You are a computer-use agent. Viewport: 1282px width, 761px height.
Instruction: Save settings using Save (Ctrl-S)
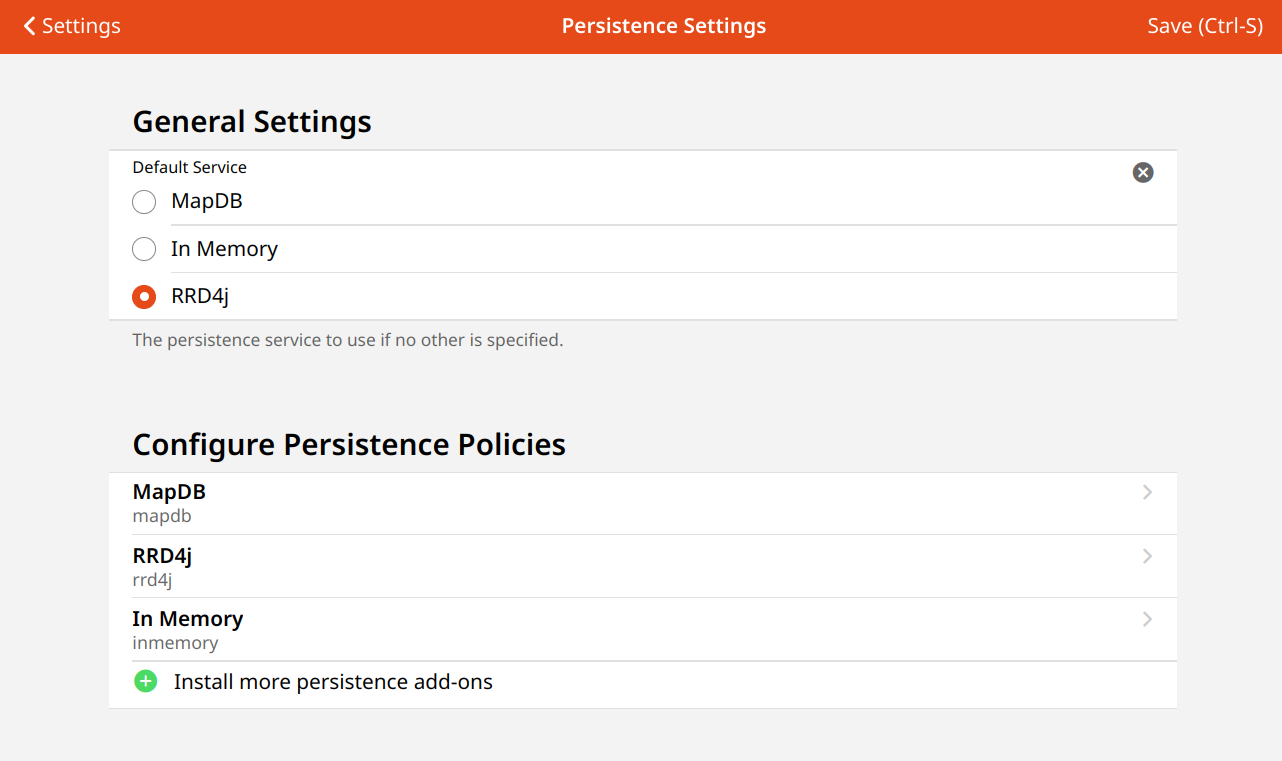[x=1205, y=26]
